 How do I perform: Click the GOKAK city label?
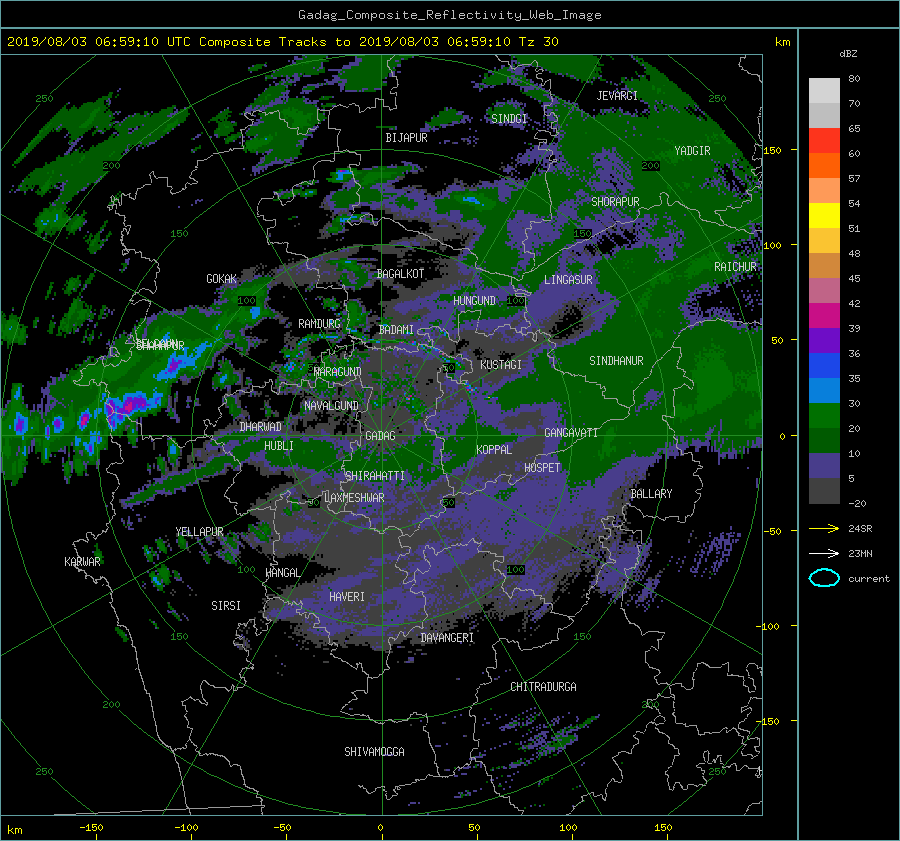coord(222,279)
